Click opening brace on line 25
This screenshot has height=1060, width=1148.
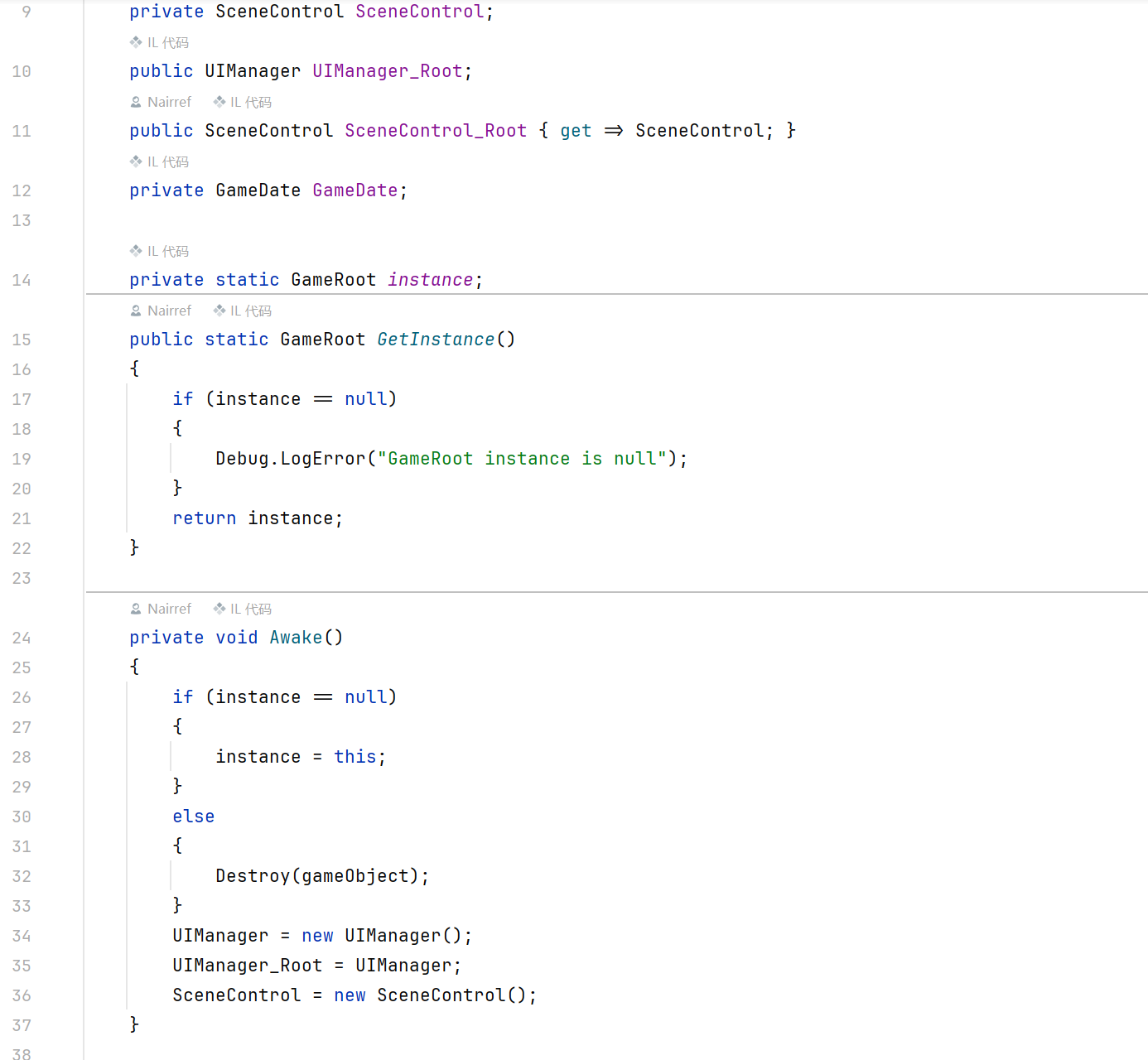(135, 667)
